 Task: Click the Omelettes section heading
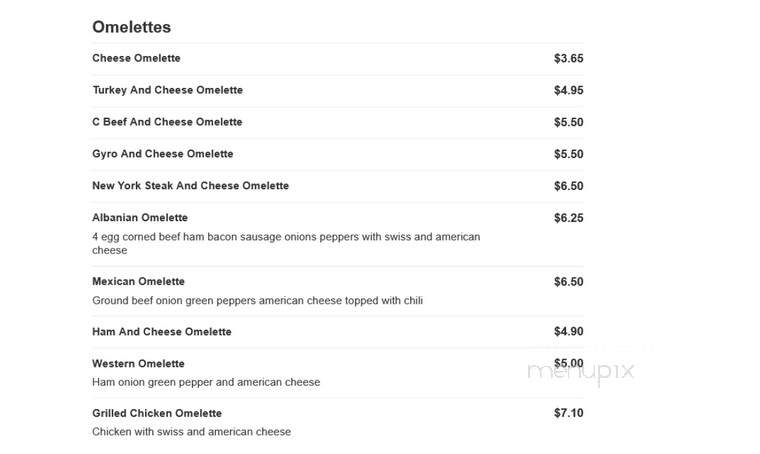131,27
